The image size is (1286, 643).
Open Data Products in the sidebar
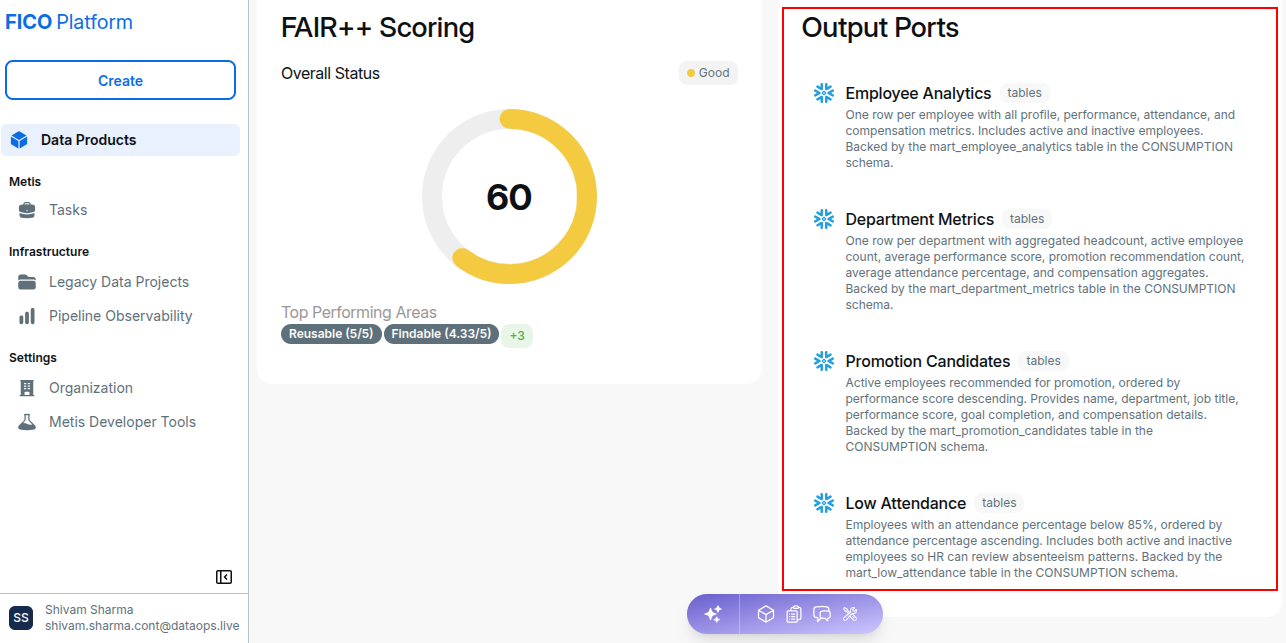[120, 140]
